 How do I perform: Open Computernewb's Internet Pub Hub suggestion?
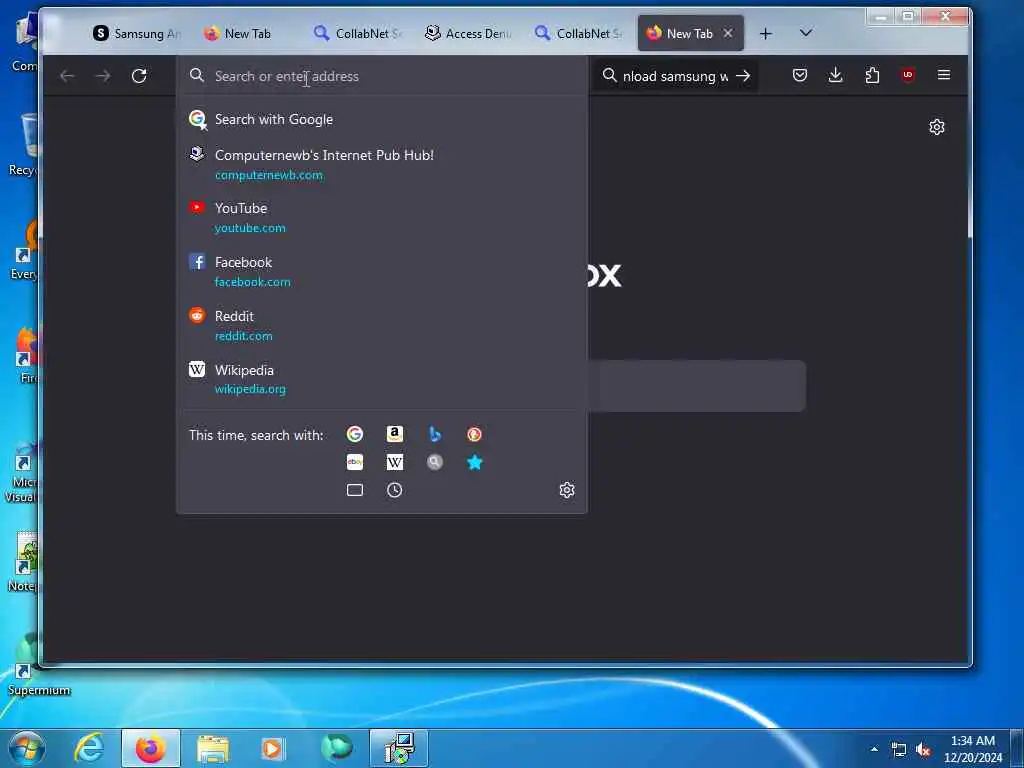coord(382,165)
